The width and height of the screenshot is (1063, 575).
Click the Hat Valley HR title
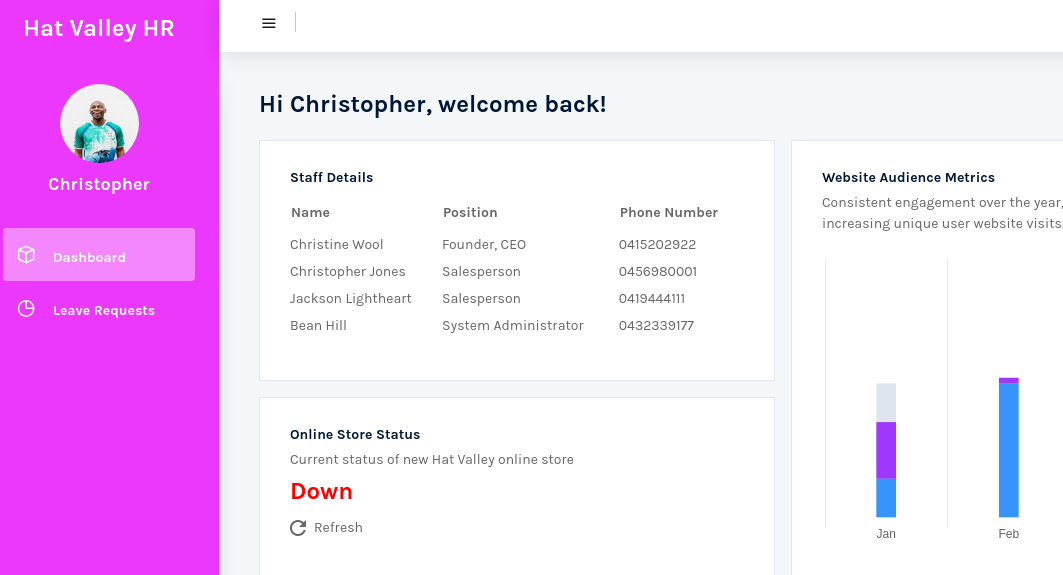point(99,28)
